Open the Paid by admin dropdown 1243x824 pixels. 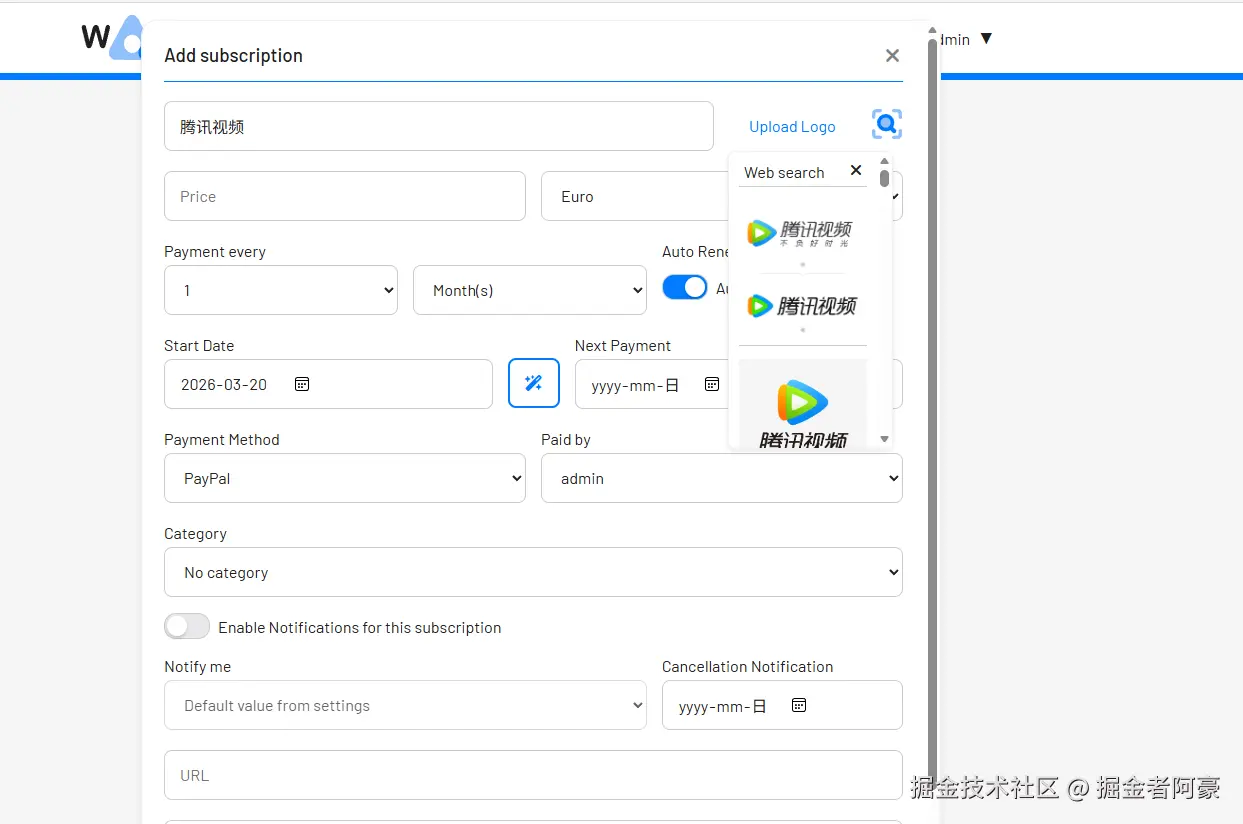tap(722, 478)
